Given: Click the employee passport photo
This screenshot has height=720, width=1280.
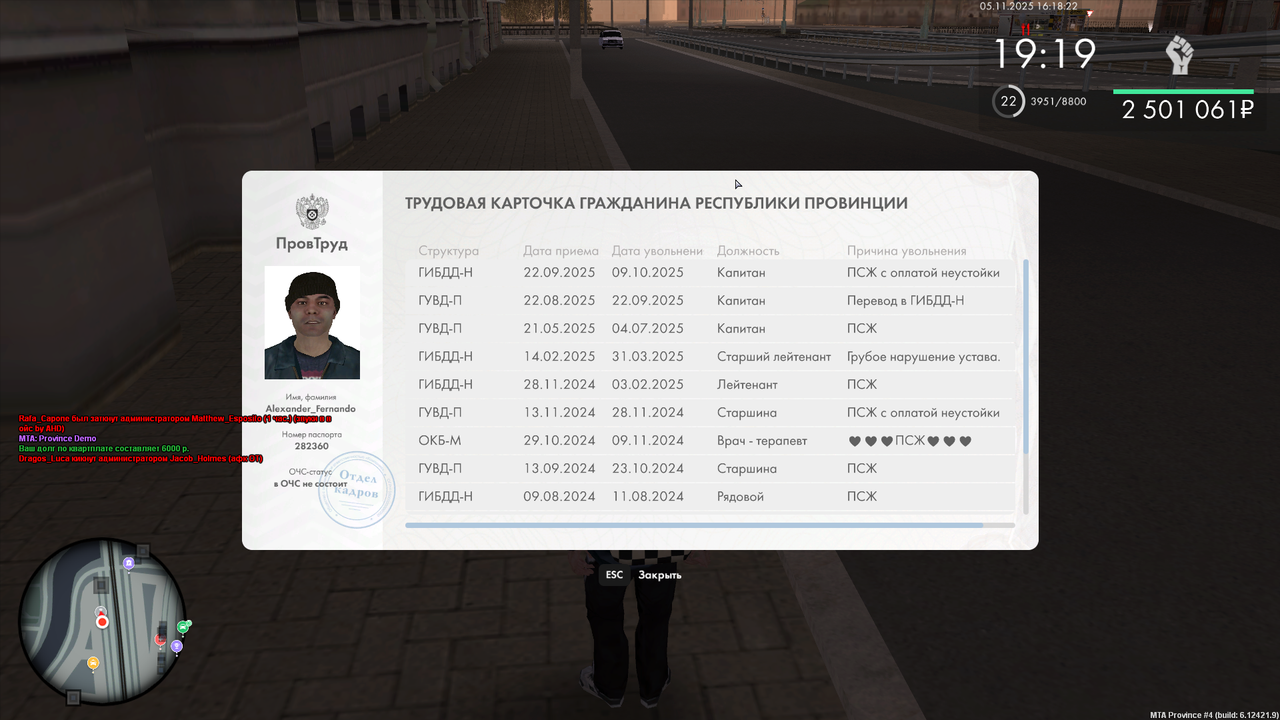Looking at the screenshot, I should (312, 322).
